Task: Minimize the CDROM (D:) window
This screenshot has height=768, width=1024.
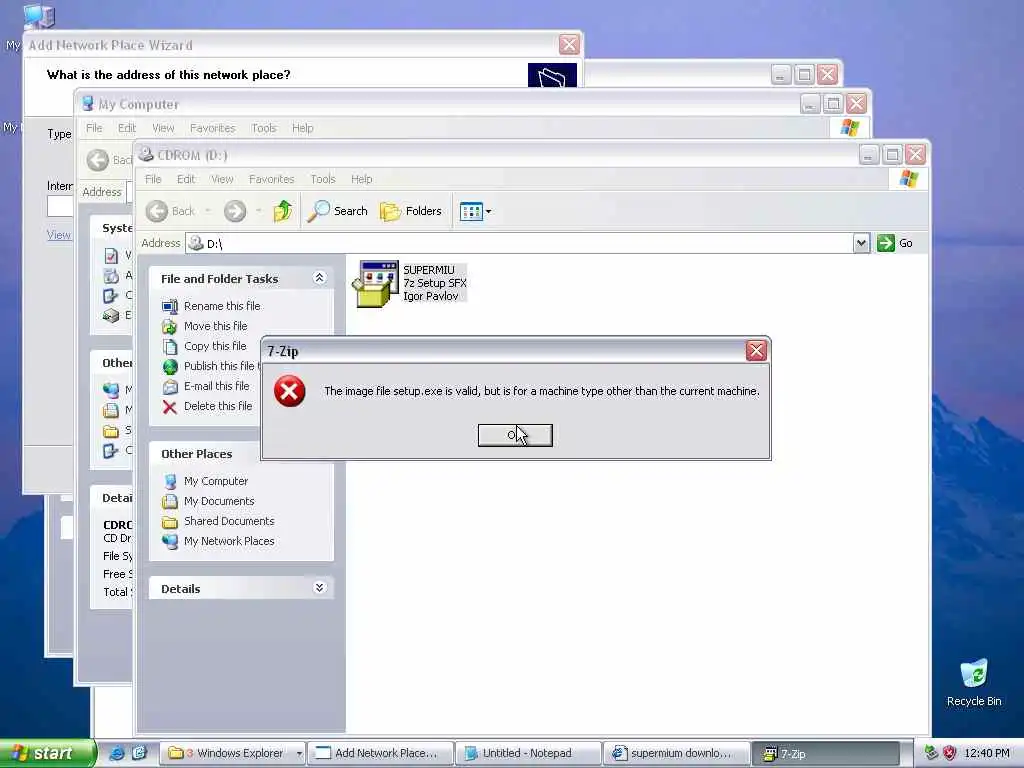Action: [868, 155]
